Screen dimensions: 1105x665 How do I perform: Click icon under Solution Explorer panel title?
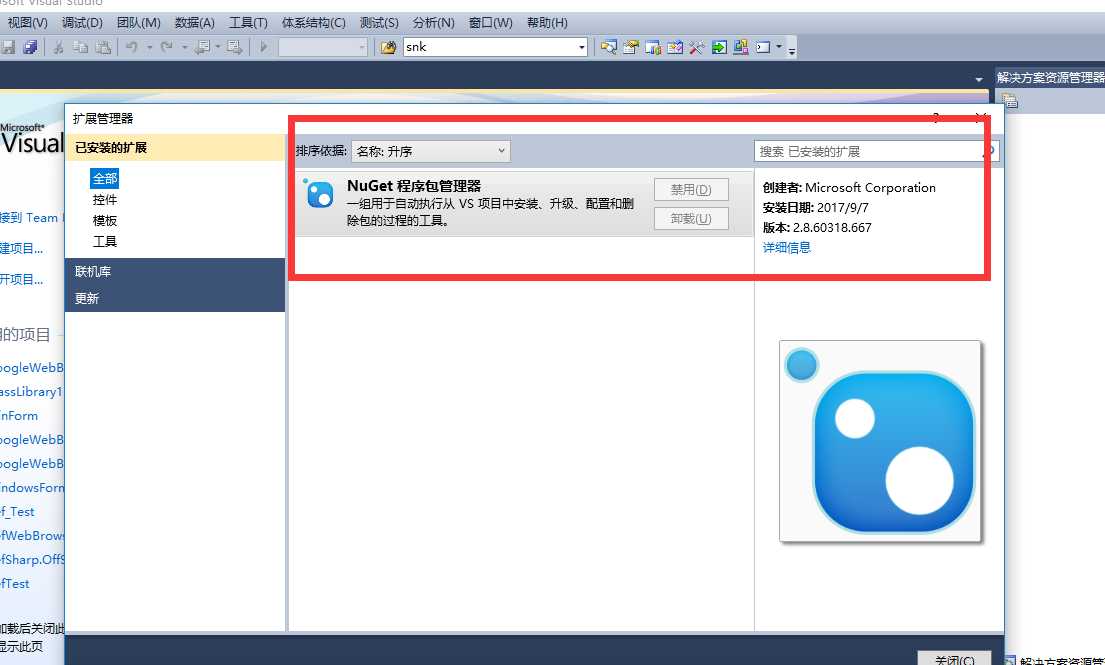click(1010, 101)
